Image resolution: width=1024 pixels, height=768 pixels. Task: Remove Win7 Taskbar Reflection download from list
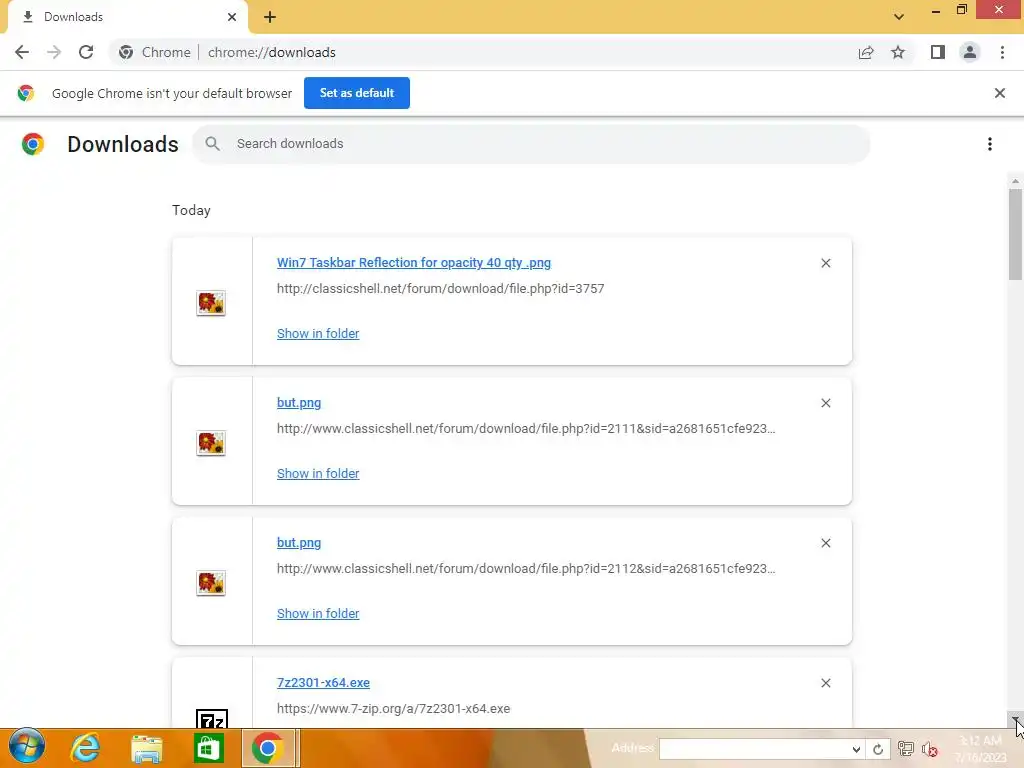click(x=825, y=263)
